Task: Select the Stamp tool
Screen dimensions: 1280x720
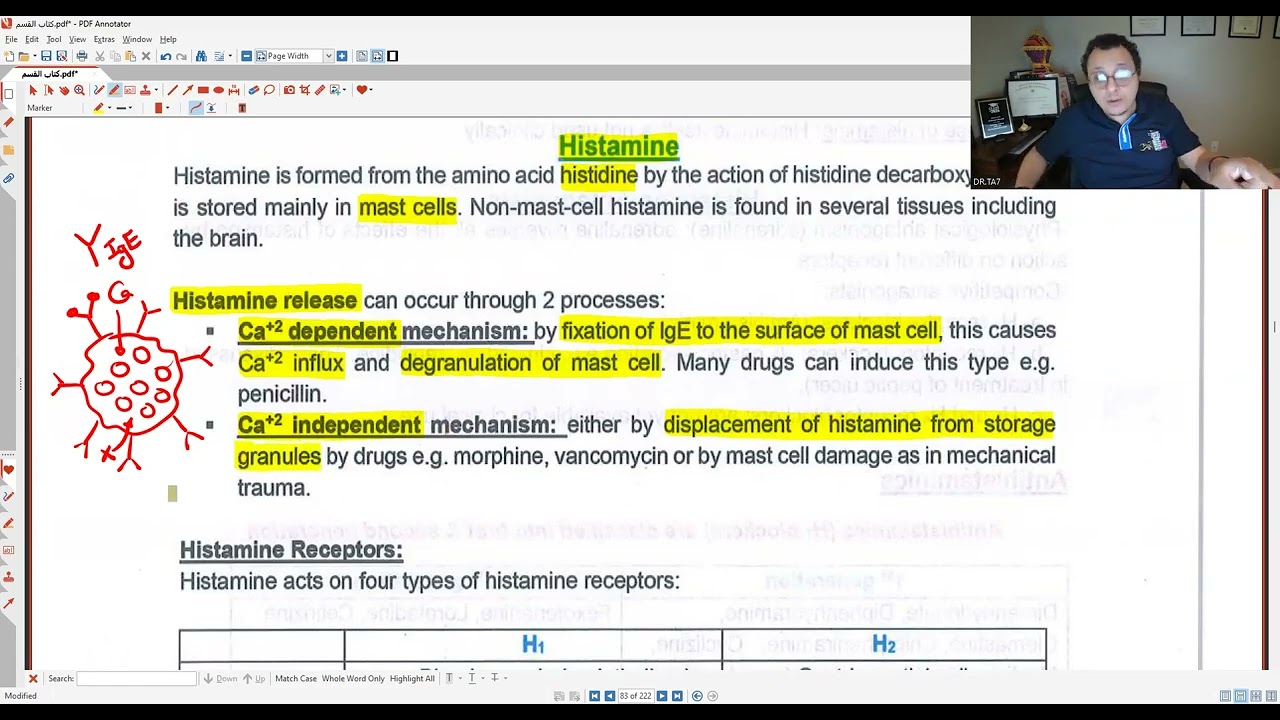Action: click(x=145, y=90)
